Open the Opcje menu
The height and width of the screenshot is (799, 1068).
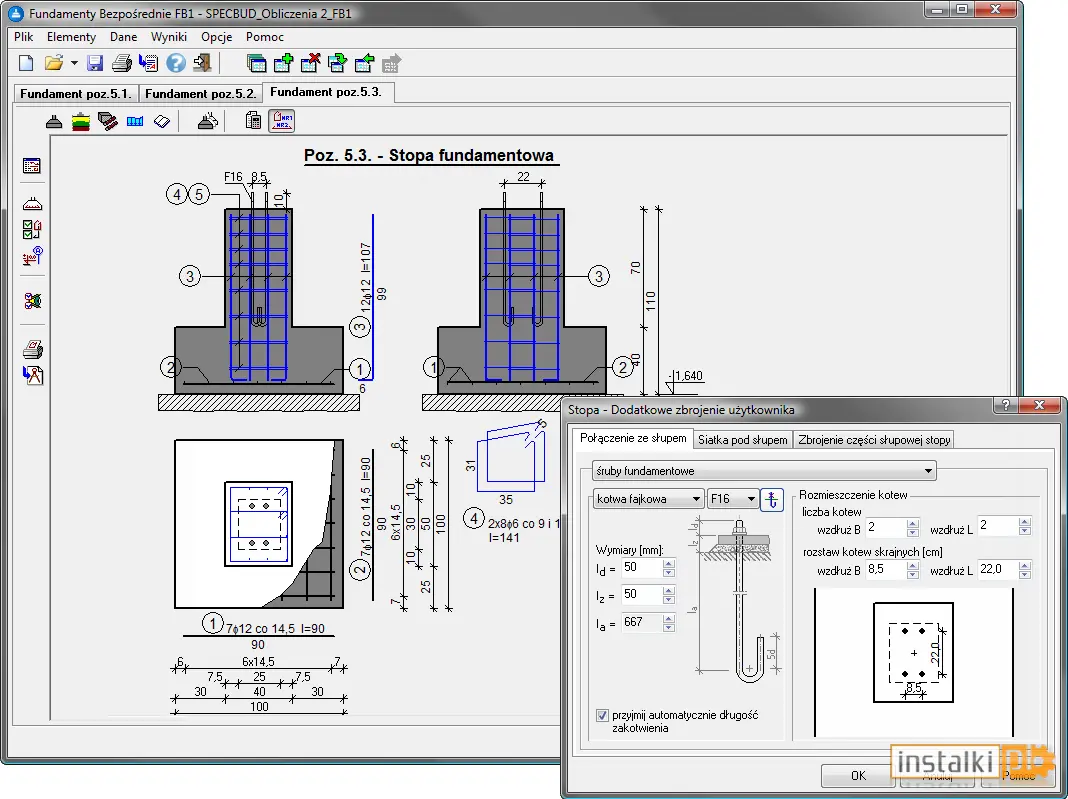(217, 37)
